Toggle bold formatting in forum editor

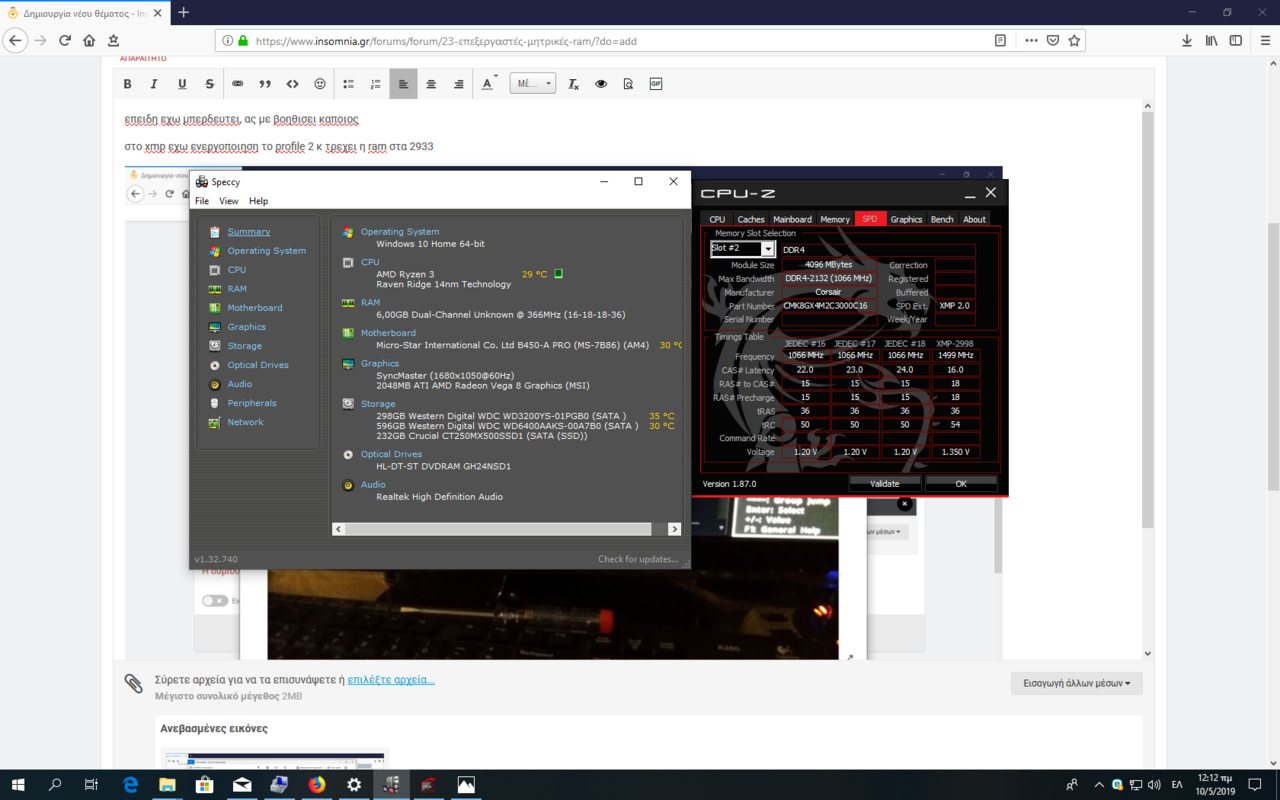127,84
